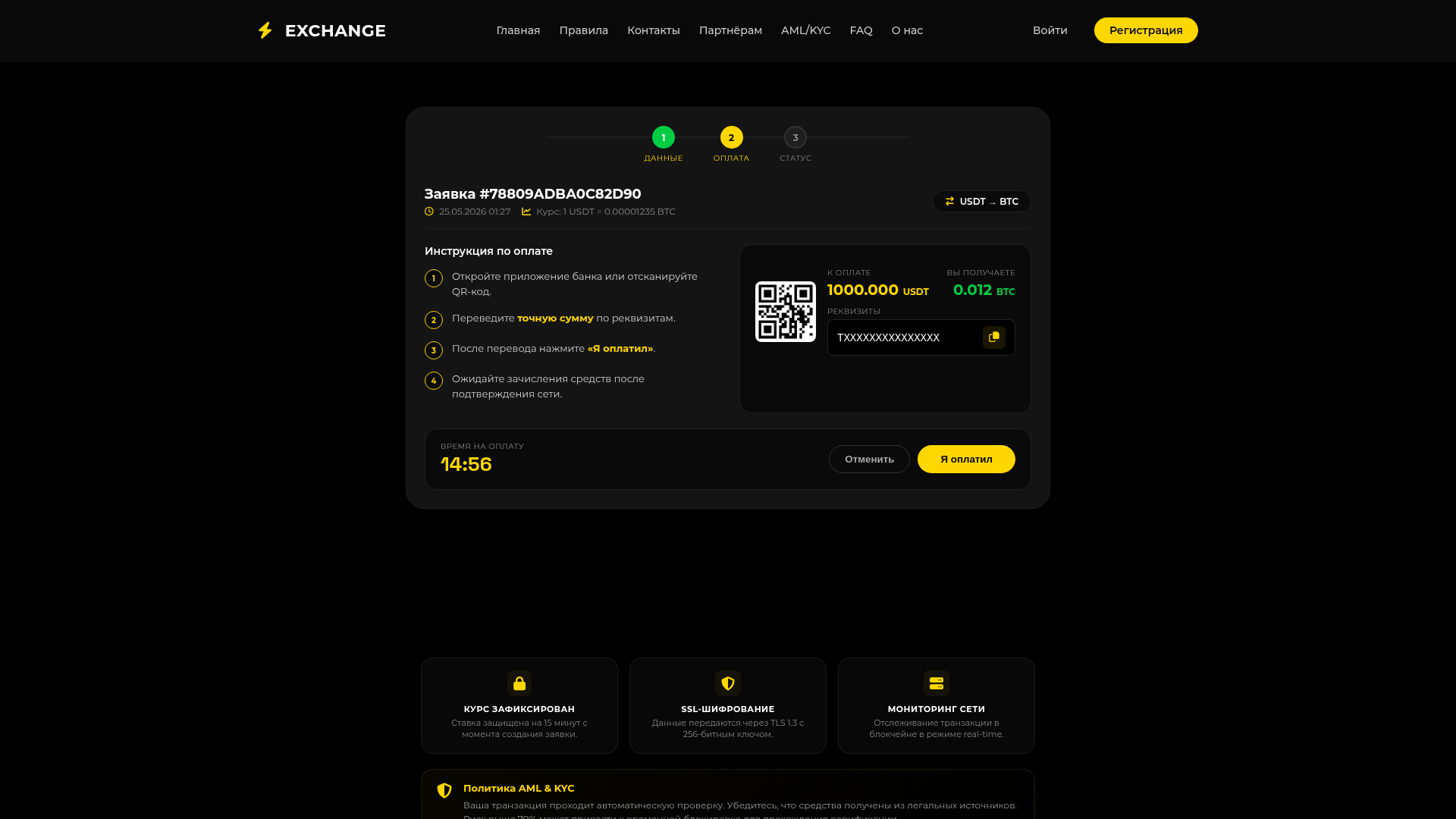
Task: Click the clock icon beside order date
Action: coord(429,212)
